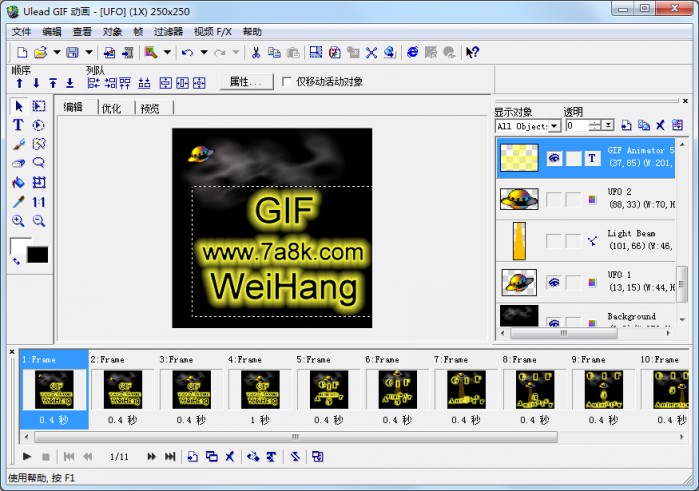Click the copy icon in top toolbar
The width and height of the screenshot is (699, 491).
(x=274, y=53)
